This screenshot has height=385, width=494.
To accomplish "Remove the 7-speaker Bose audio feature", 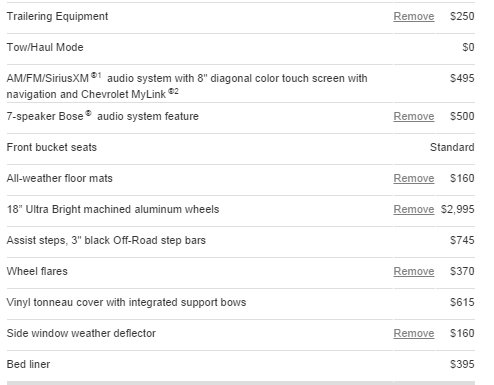I will click(x=414, y=116).
